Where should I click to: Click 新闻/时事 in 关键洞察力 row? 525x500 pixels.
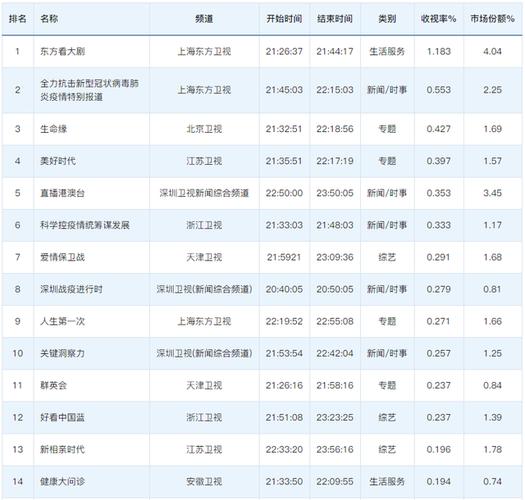click(387, 353)
